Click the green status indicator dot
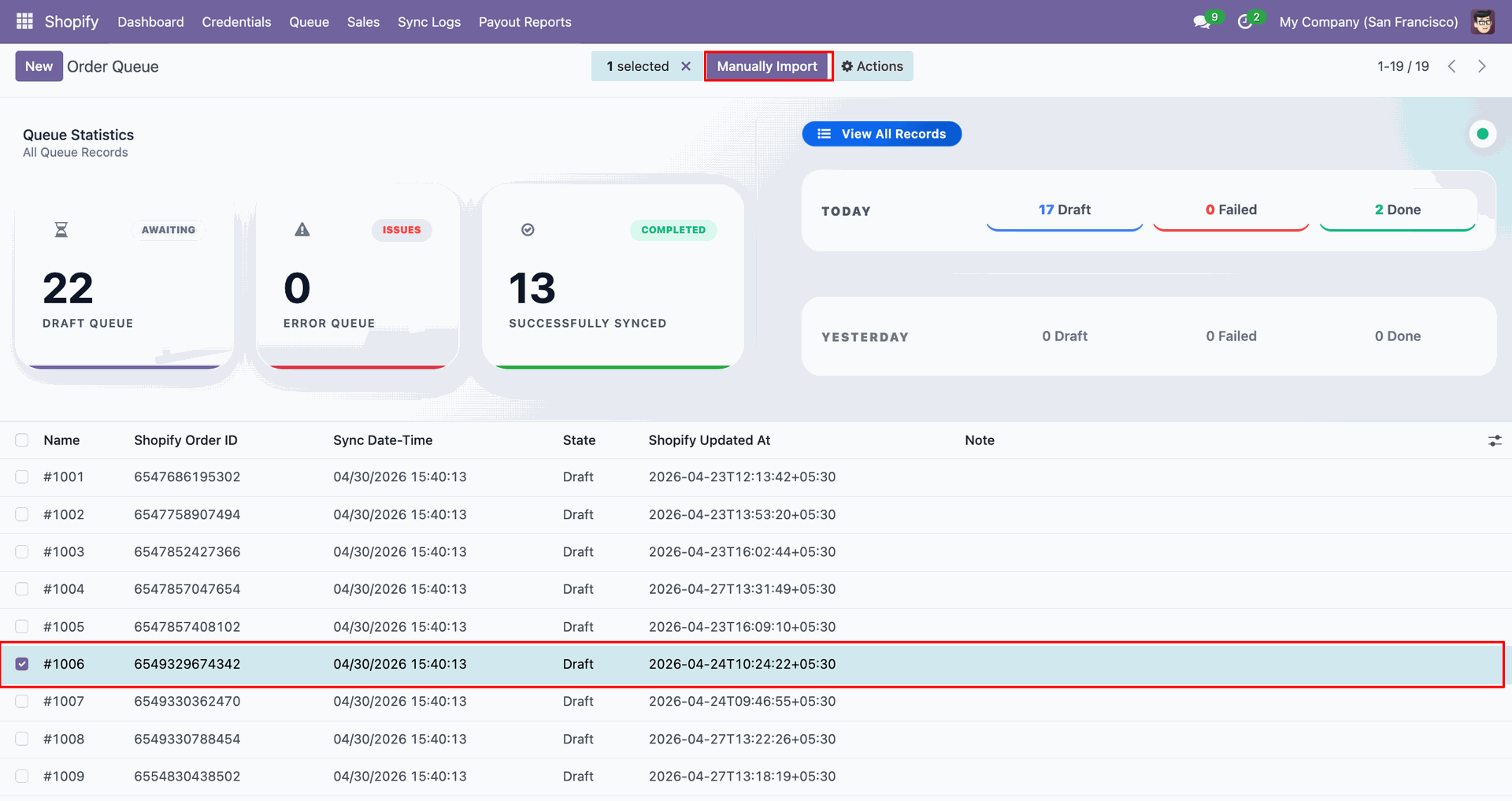Image resolution: width=1512 pixels, height=801 pixels. [1483, 134]
